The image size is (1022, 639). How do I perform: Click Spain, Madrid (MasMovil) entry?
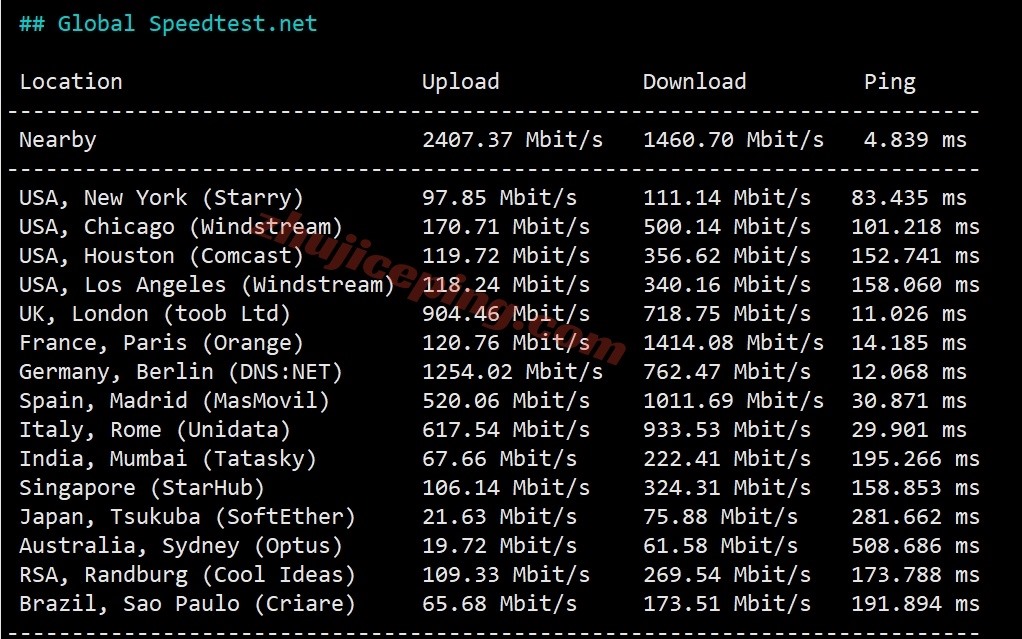[175, 400]
